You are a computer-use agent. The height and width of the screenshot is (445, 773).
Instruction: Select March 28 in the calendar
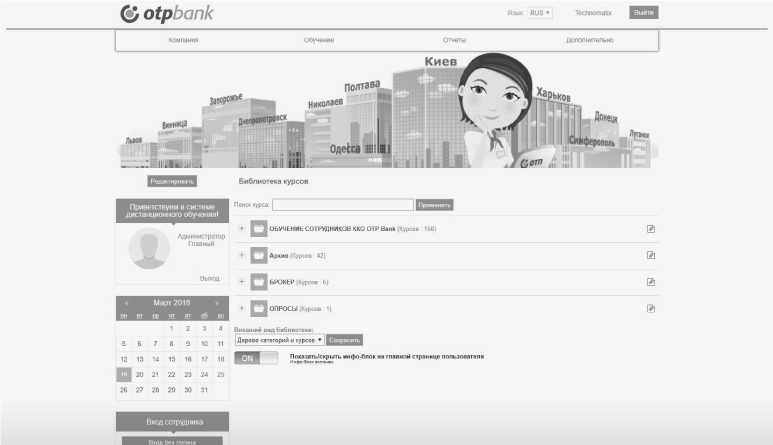tap(155, 390)
